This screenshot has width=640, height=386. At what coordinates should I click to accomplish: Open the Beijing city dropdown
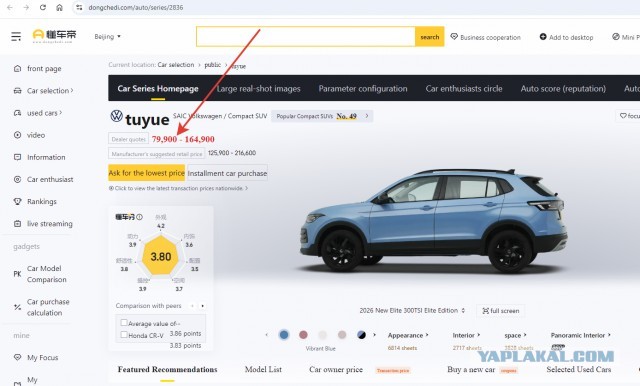point(107,36)
